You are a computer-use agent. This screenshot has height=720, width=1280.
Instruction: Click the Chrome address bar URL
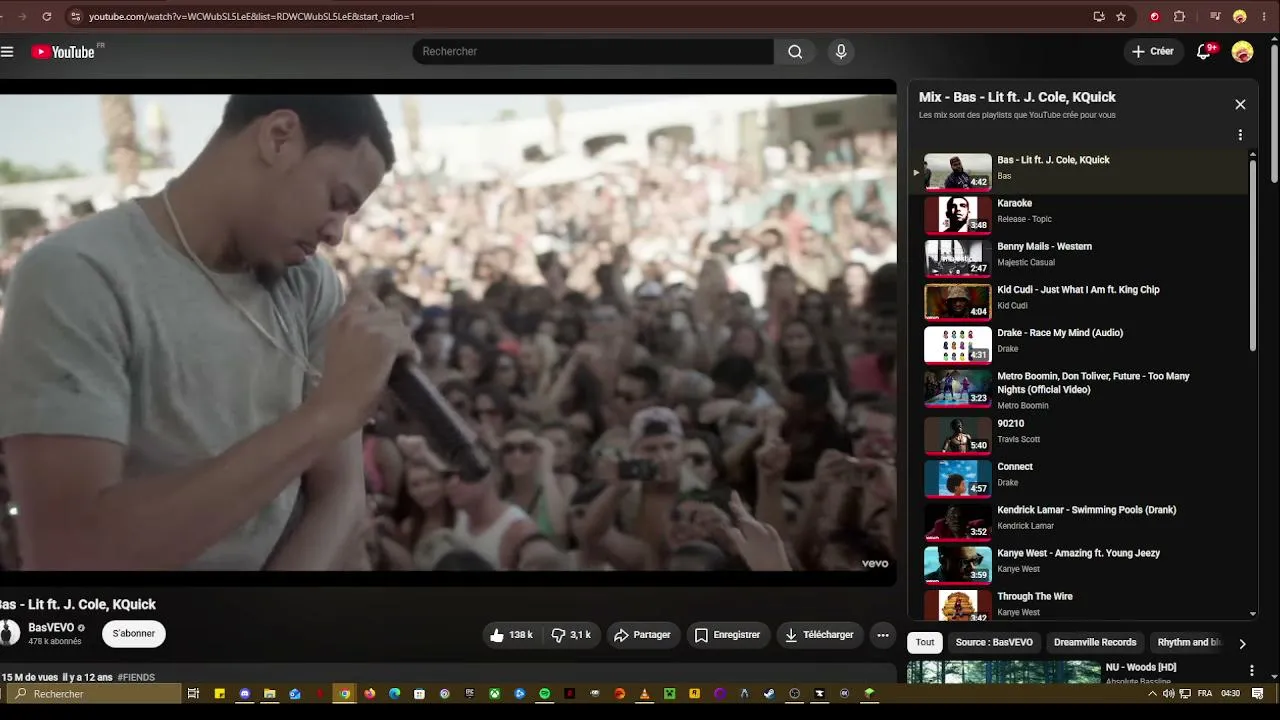tap(252, 16)
